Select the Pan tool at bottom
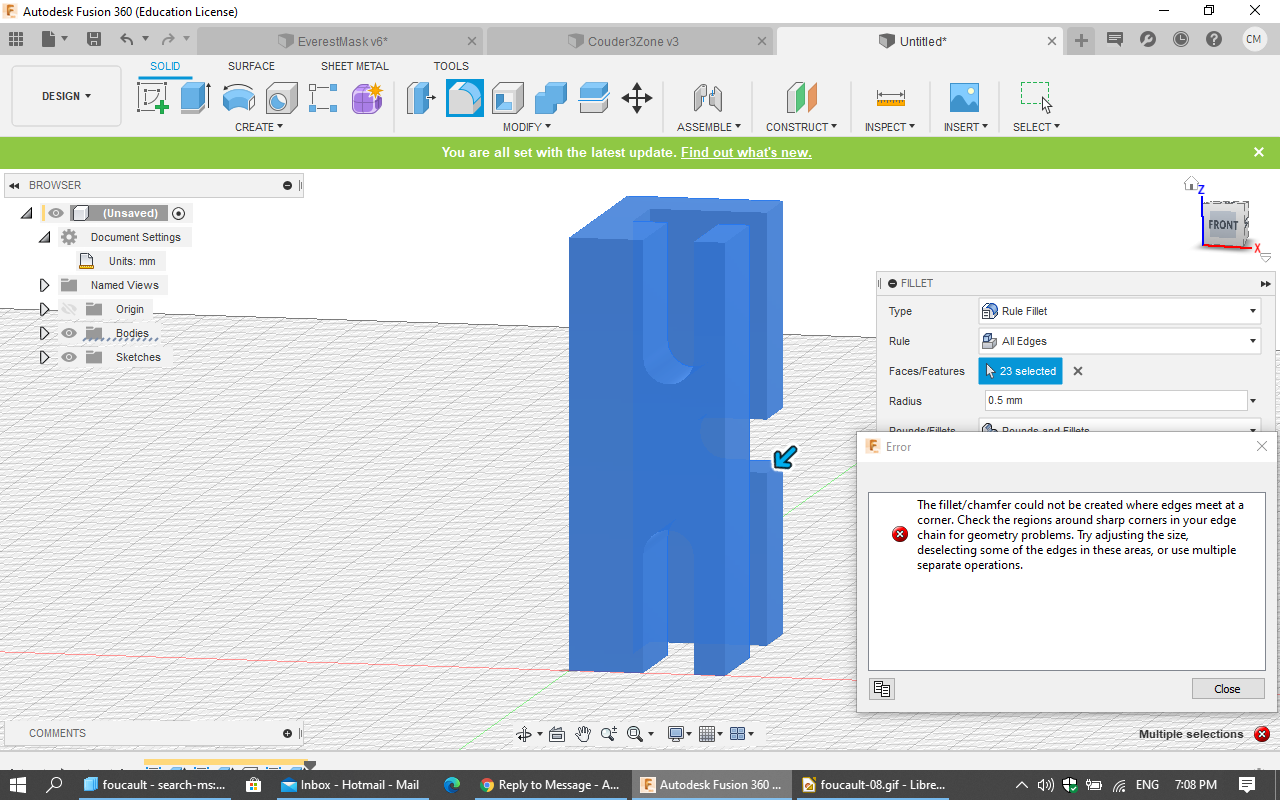Viewport: 1280px width, 800px height. (583, 733)
